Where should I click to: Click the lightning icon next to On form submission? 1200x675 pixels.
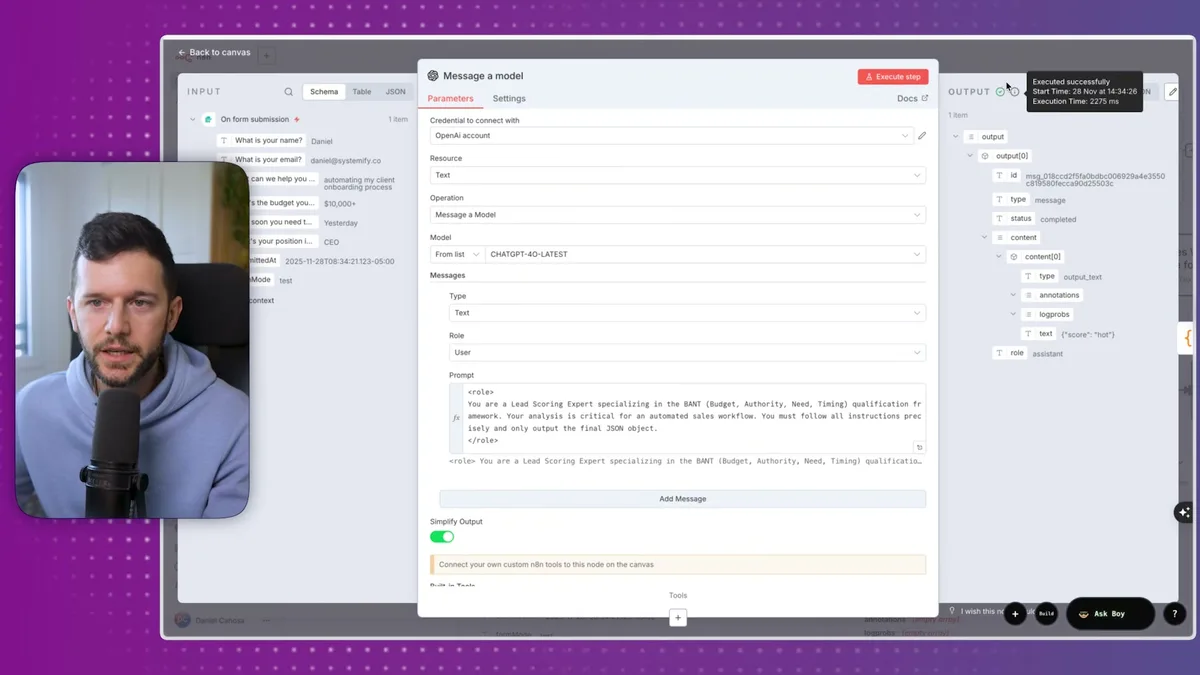297,118
